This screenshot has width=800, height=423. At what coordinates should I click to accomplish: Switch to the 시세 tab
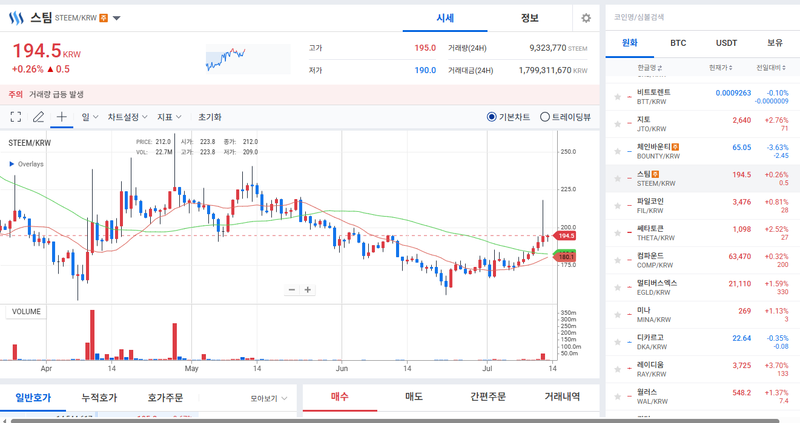[x=445, y=18]
